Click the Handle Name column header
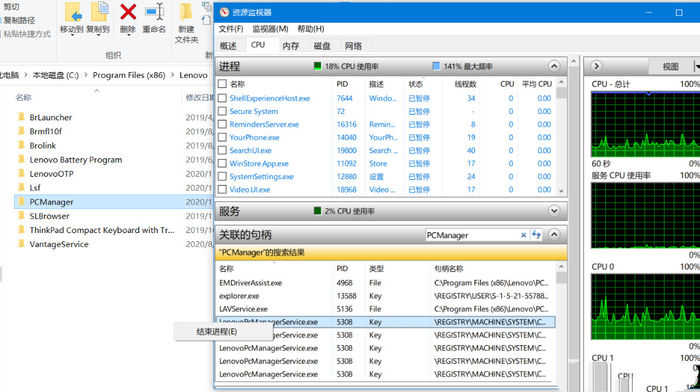Image resolution: width=700 pixels, height=392 pixels. pyautogui.click(x=449, y=268)
